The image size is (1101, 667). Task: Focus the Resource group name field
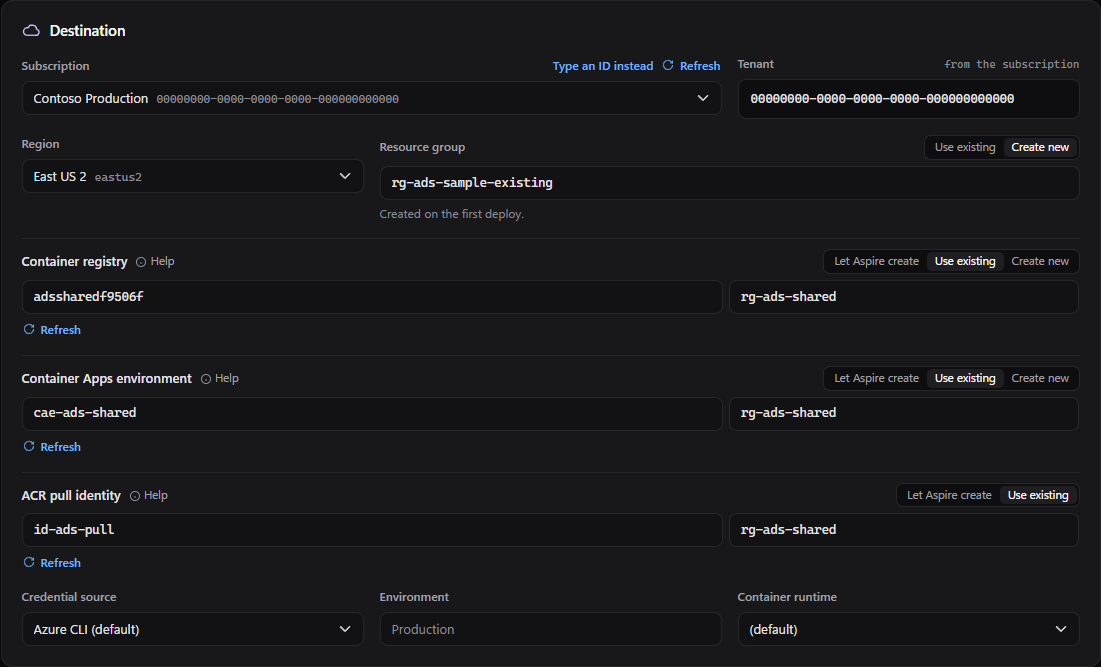(x=729, y=183)
